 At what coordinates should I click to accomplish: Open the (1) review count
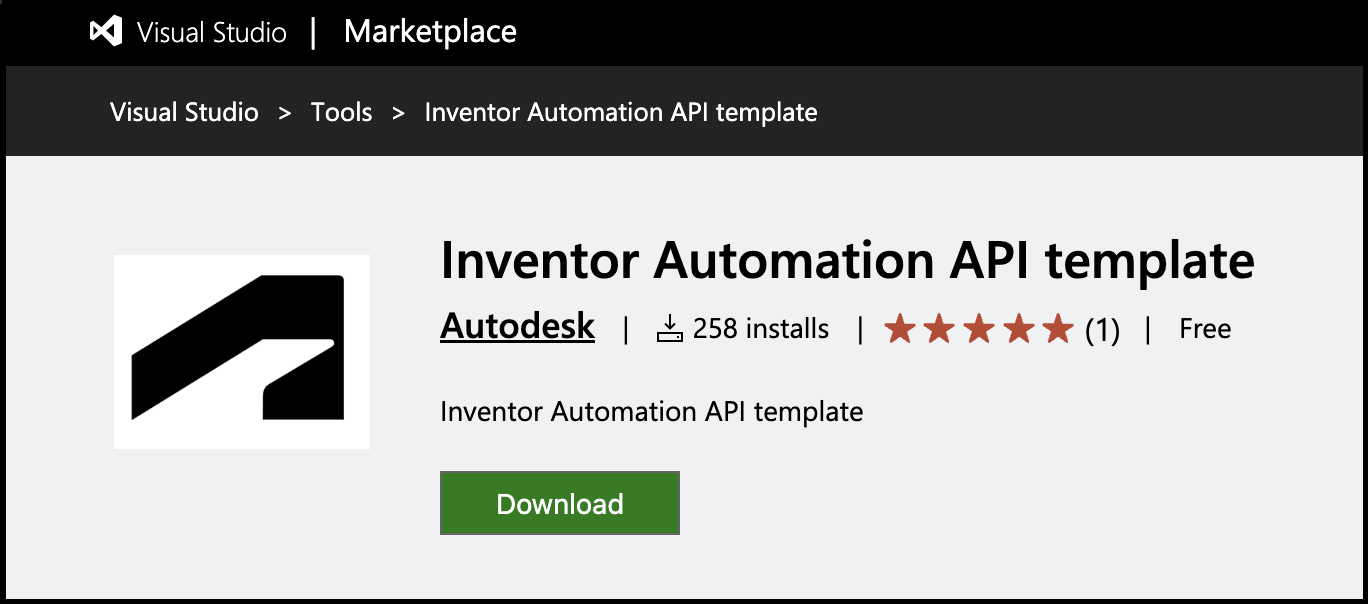click(x=1102, y=329)
